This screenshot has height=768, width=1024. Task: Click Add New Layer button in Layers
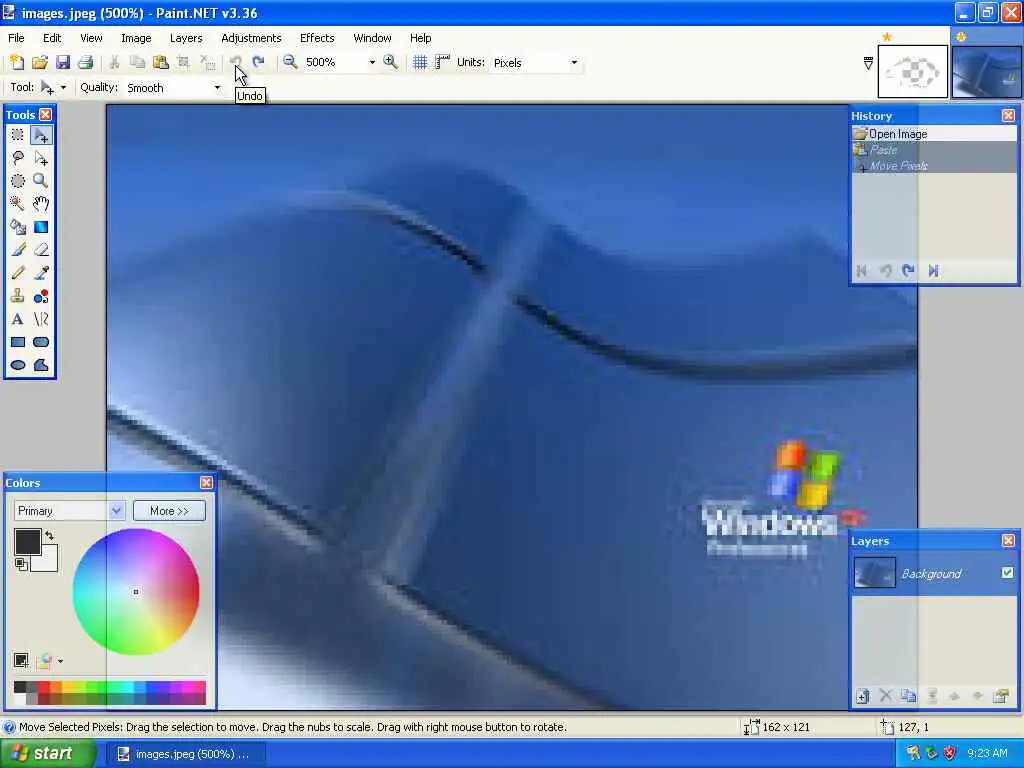pyautogui.click(x=863, y=696)
